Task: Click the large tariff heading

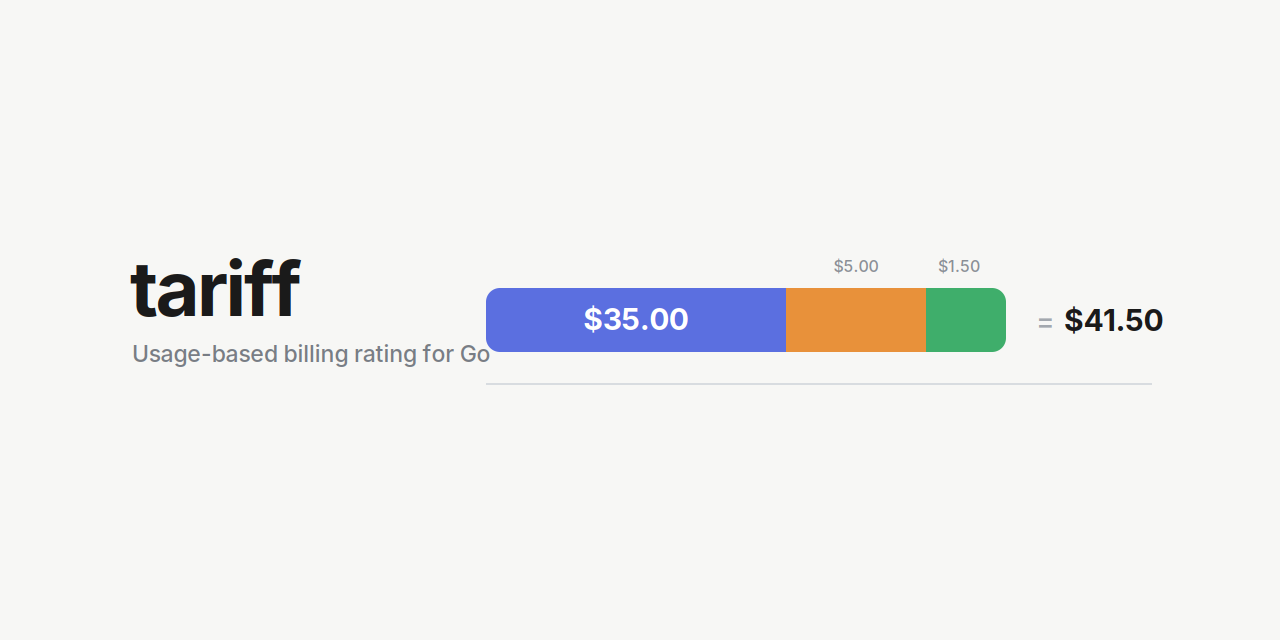Action: [x=215, y=288]
